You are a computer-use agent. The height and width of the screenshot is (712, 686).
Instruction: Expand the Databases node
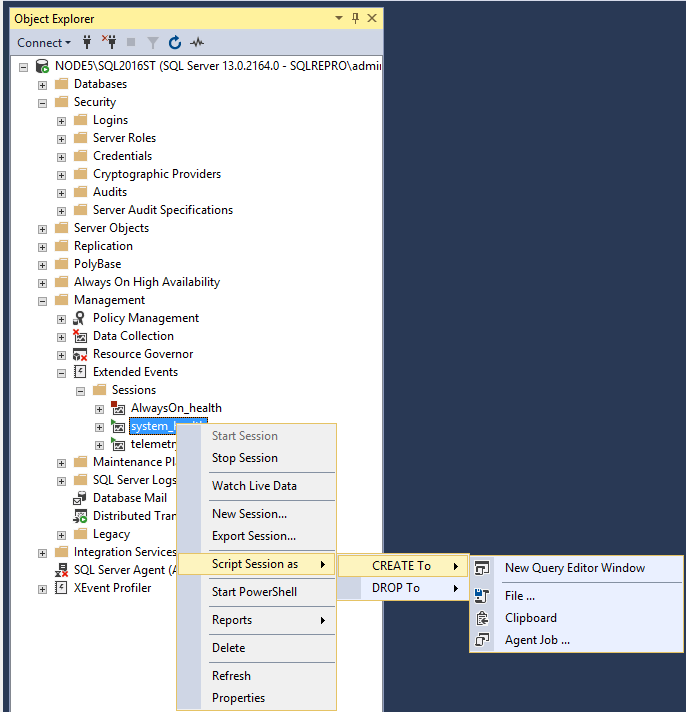pos(43,84)
